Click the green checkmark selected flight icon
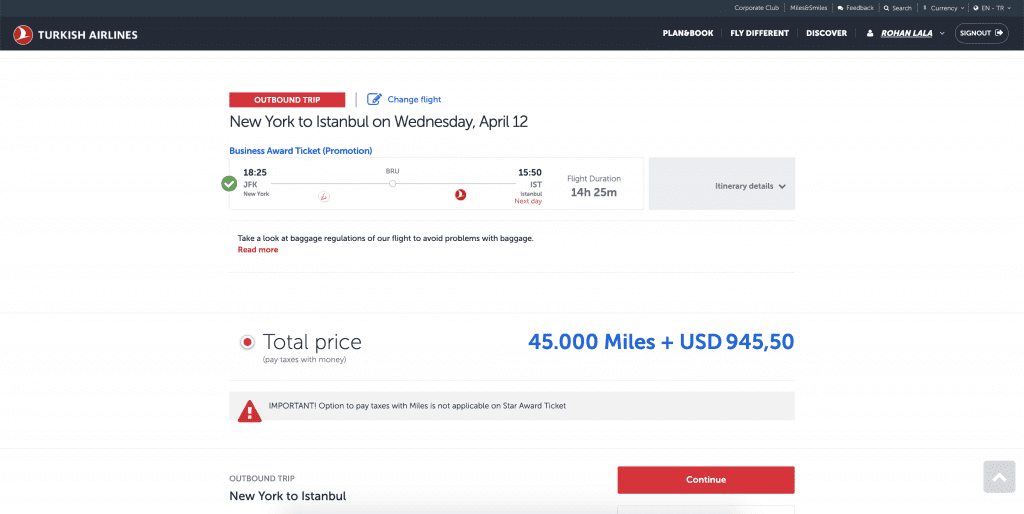This screenshot has width=1024, height=514. click(229, 184)
